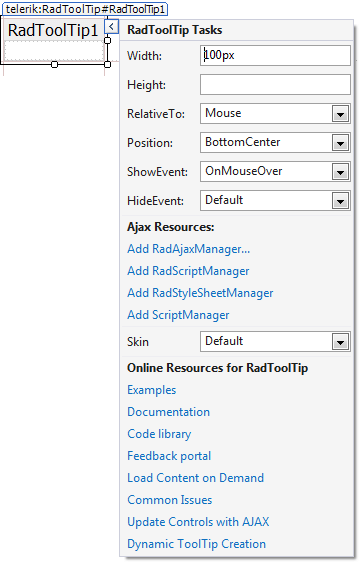Open the Code library link

click(x=159, y=434)
